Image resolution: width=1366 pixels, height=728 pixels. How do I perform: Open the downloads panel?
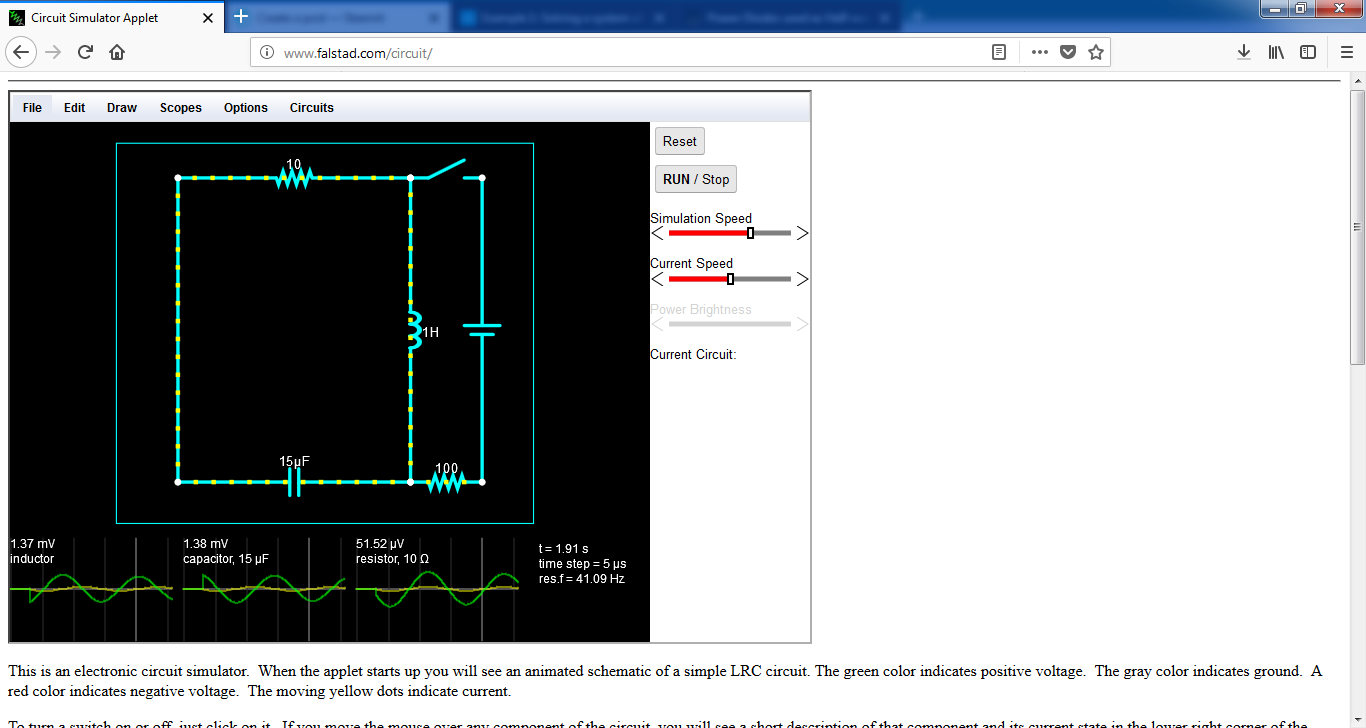click(1244, 52)
